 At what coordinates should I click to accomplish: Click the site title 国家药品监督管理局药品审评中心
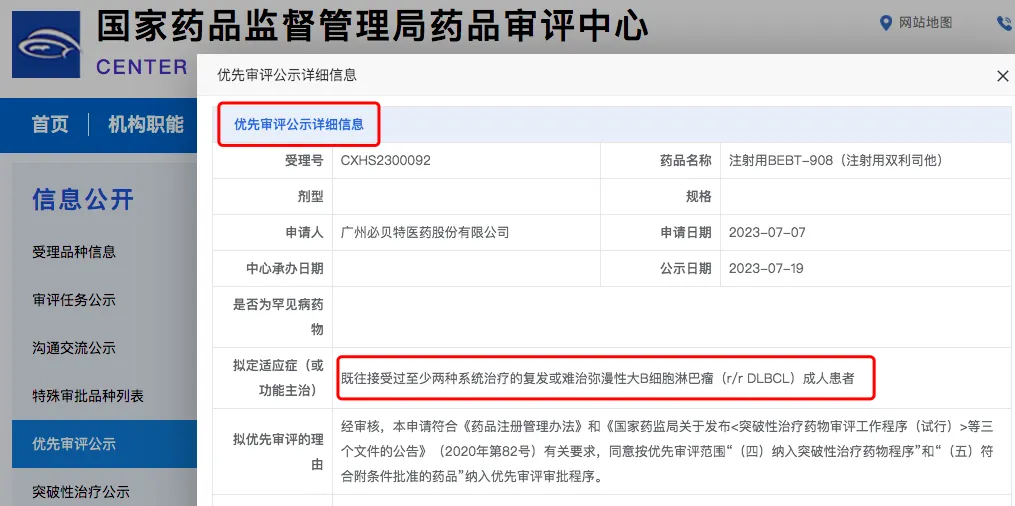(372, 26)
